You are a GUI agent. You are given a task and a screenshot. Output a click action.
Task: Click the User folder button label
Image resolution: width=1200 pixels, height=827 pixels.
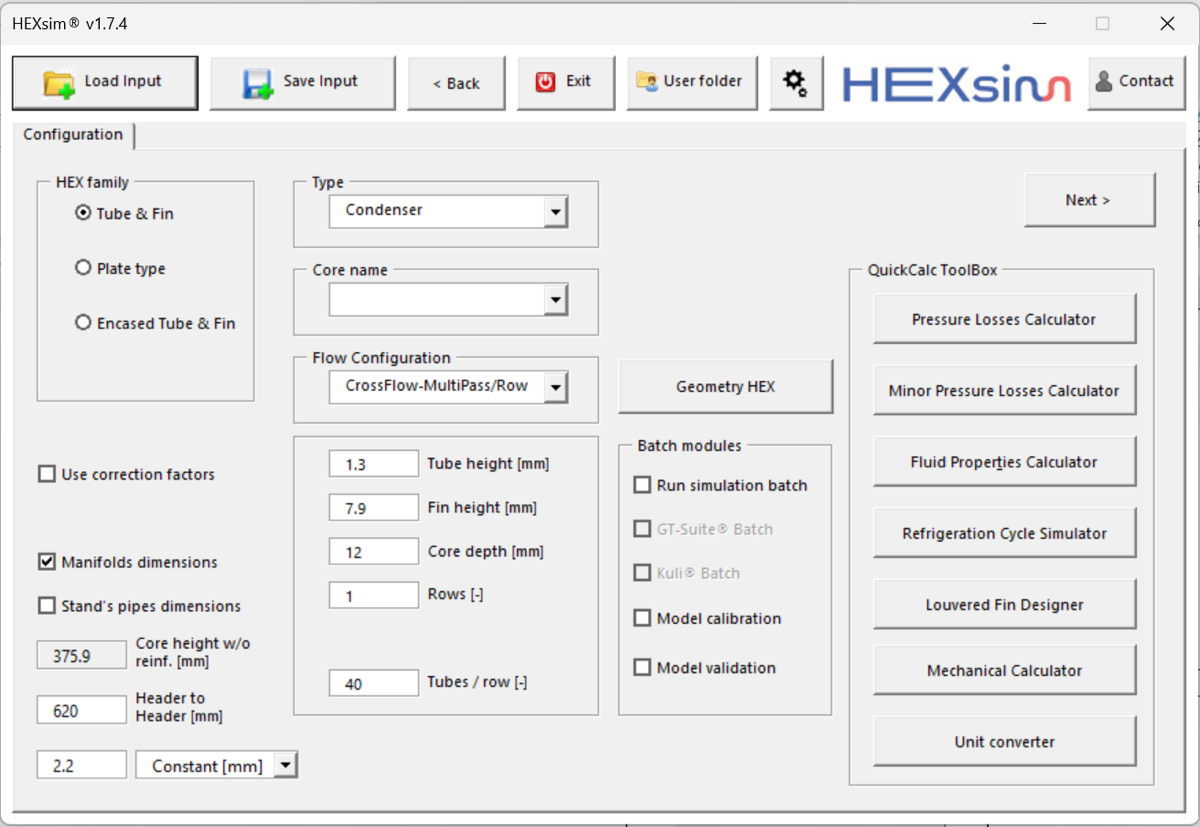[x=703, y=81]
